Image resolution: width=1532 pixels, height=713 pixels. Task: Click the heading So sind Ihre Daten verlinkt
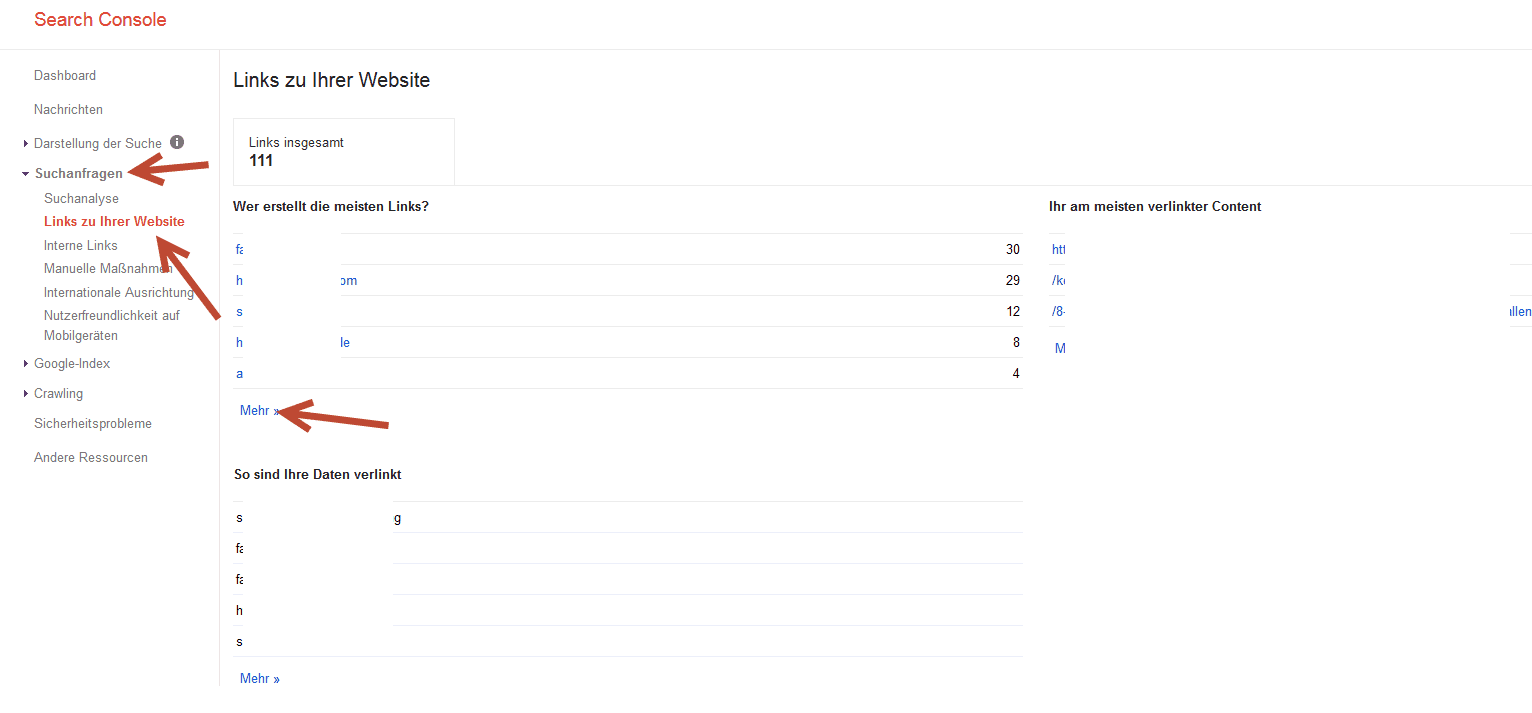click(317, 474)
